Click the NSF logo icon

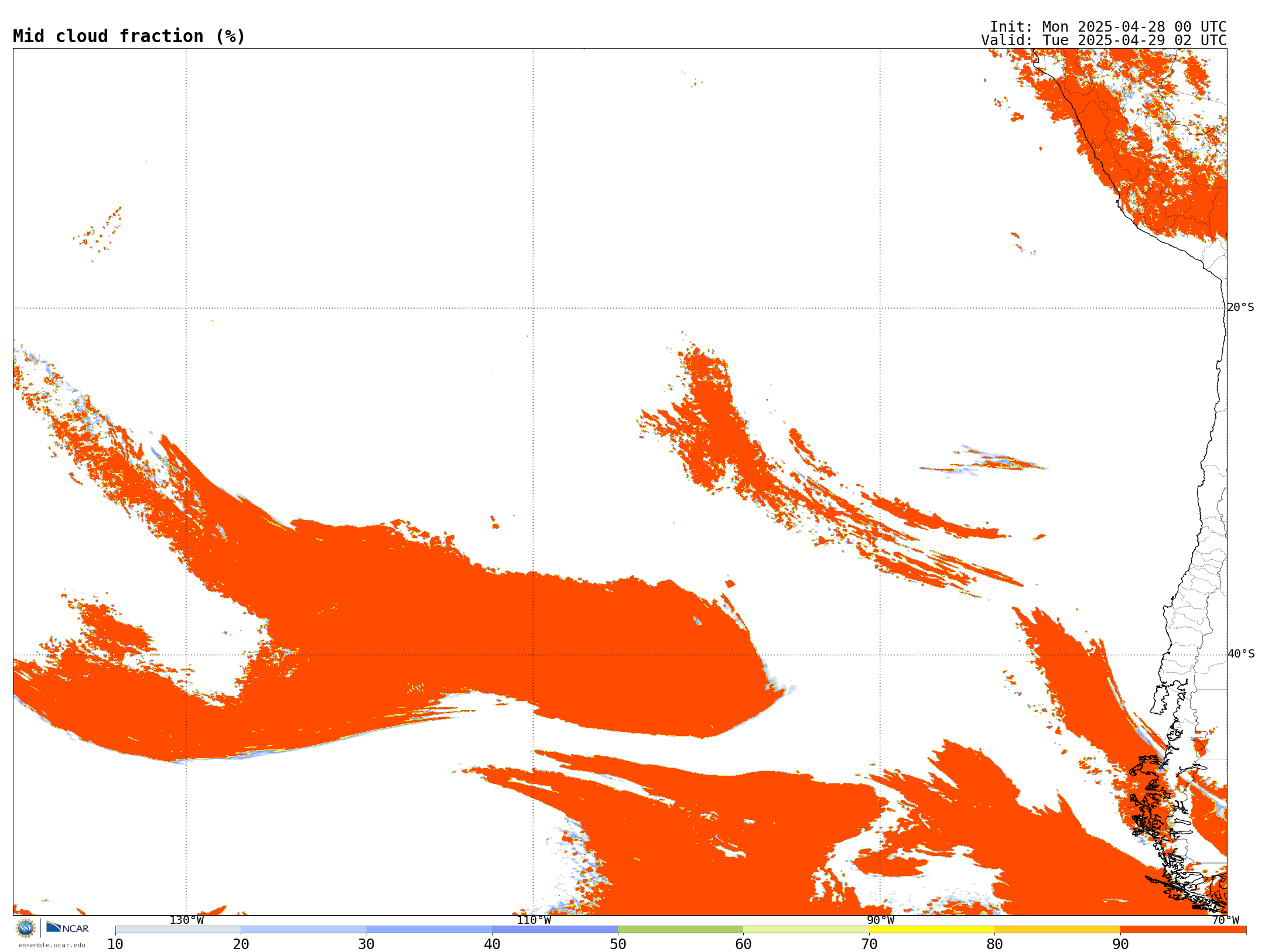click(x=26, y=928)
